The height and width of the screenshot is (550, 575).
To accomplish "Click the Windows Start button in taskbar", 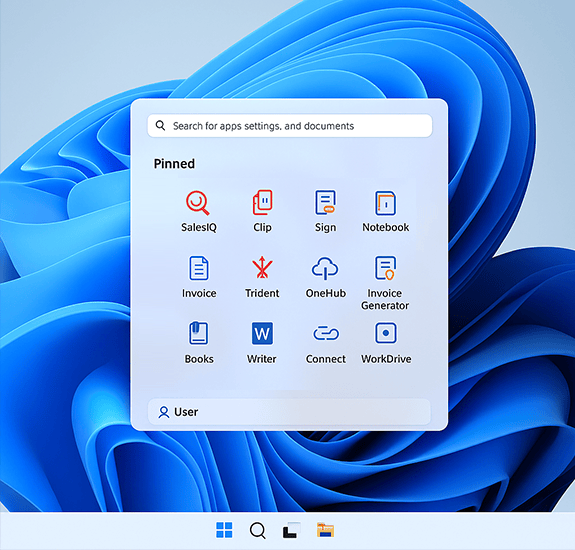I will tap(224, 530).
